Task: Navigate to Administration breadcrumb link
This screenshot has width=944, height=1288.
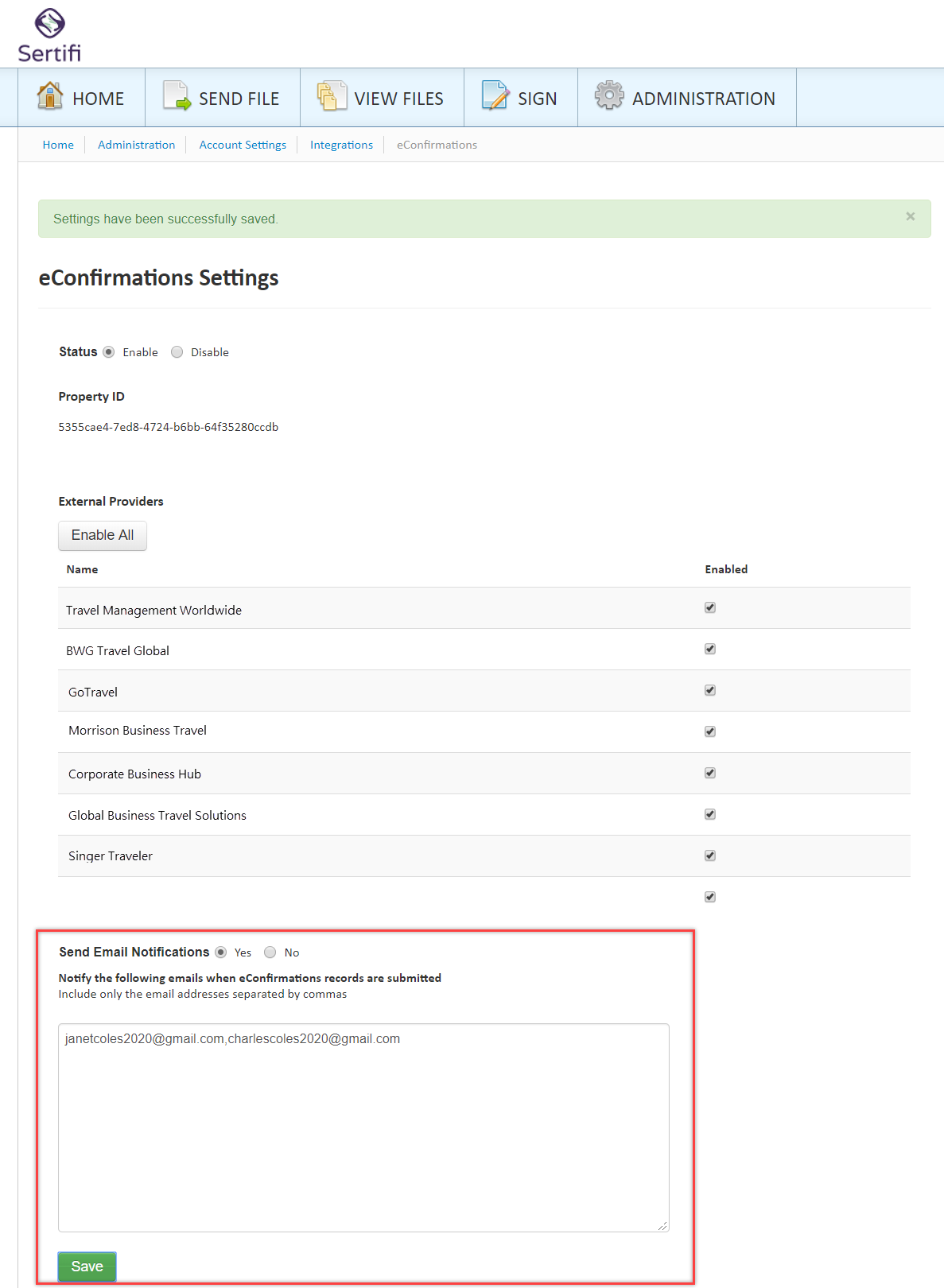Action: pyautogui.click(x=136, y=145)
